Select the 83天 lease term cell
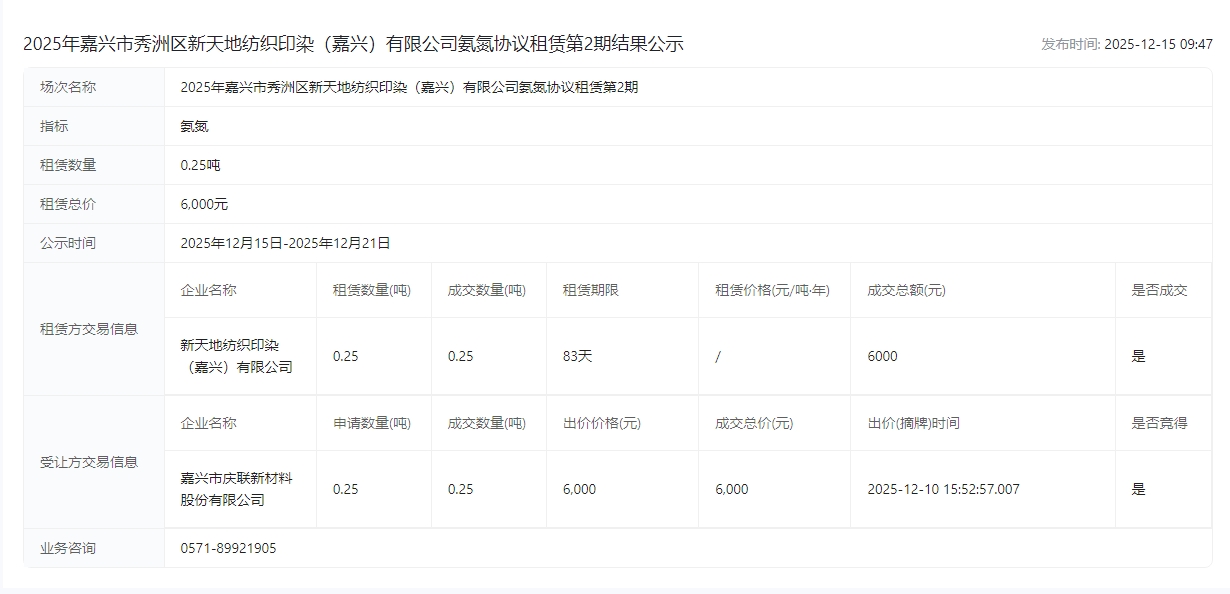The image size is (1230, 594). coord(577,356)
